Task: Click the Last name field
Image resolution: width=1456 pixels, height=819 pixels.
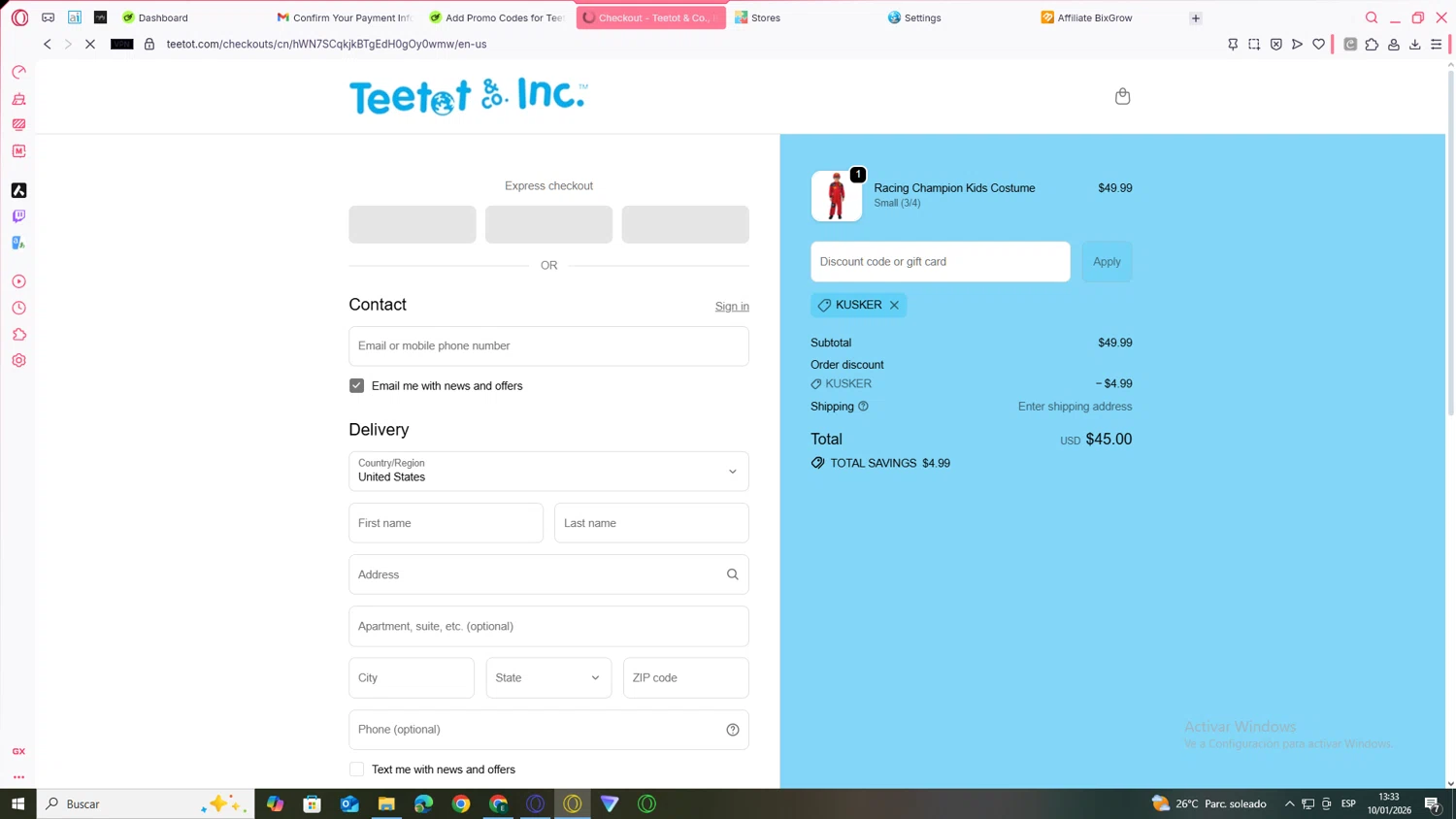Action: coord(651,523)
